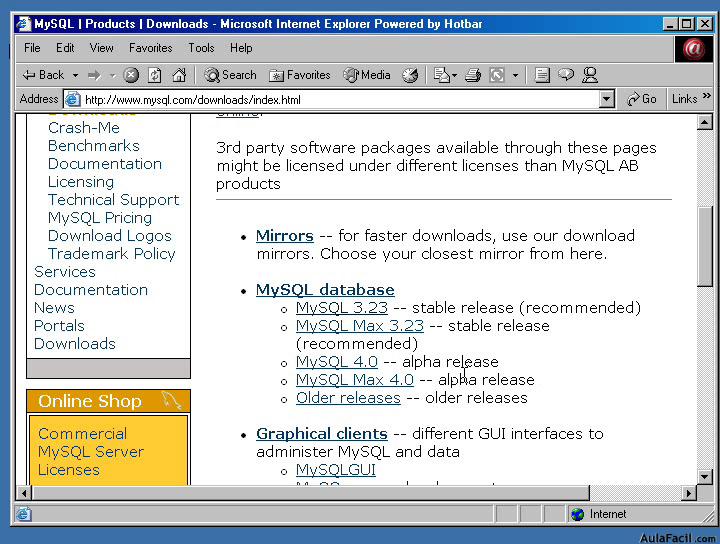
Task: Open Downloads in the sidebar
Action: click(x=75, y=343)
